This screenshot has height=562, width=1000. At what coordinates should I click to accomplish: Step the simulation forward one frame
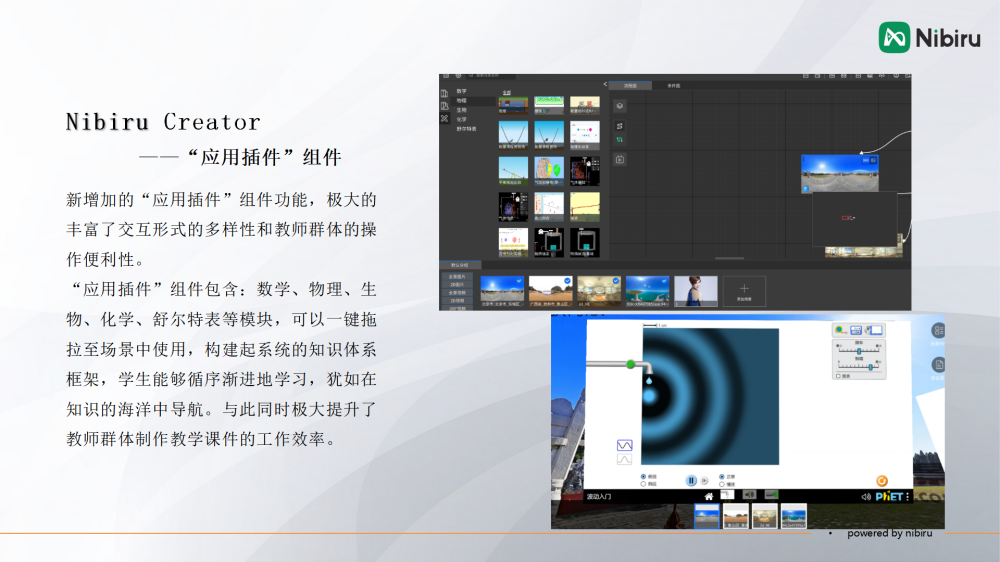(x=704, y=481)
